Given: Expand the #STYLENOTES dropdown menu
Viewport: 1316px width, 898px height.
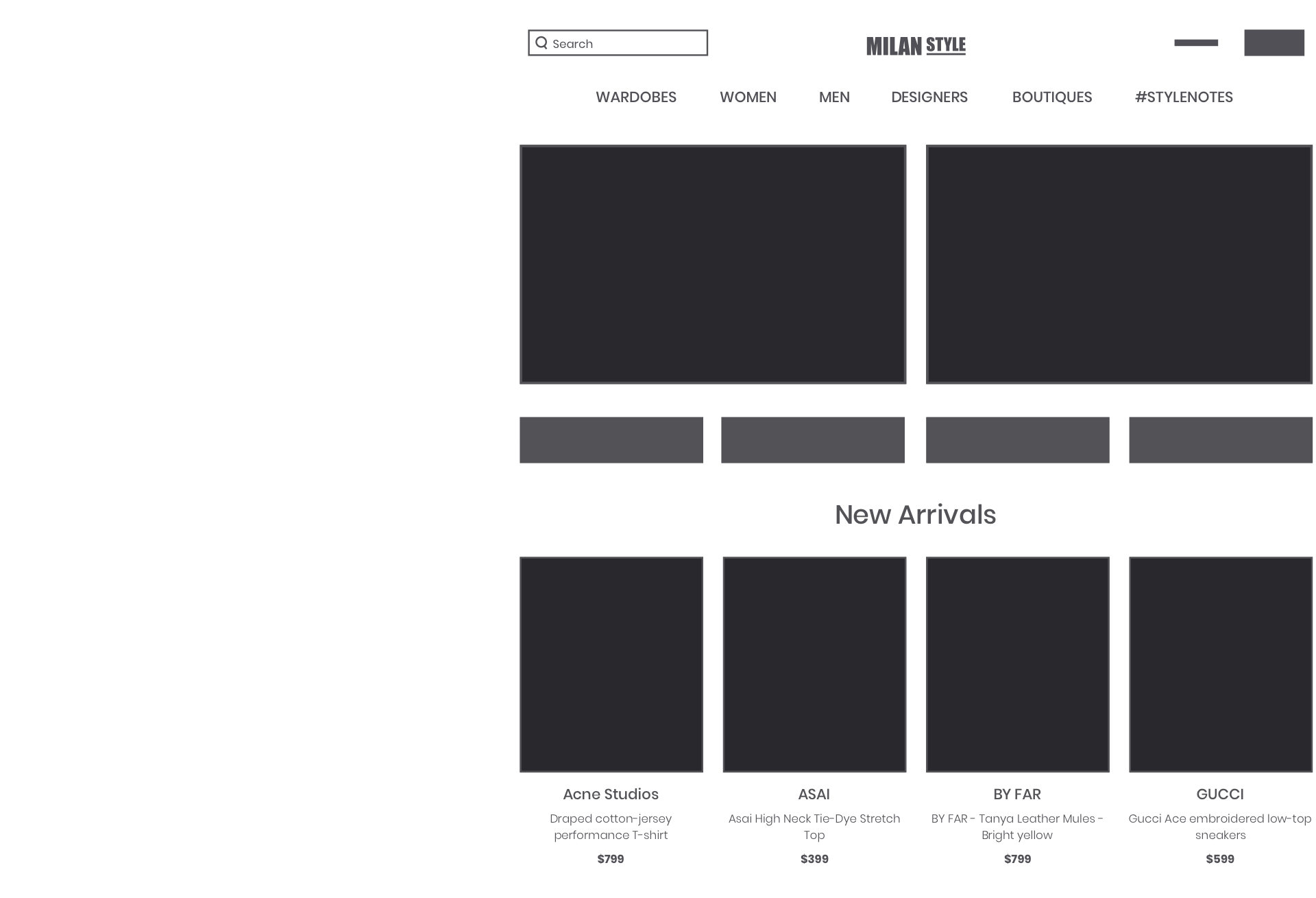Looking at the screenshot, I should [x=1183, y=97].
